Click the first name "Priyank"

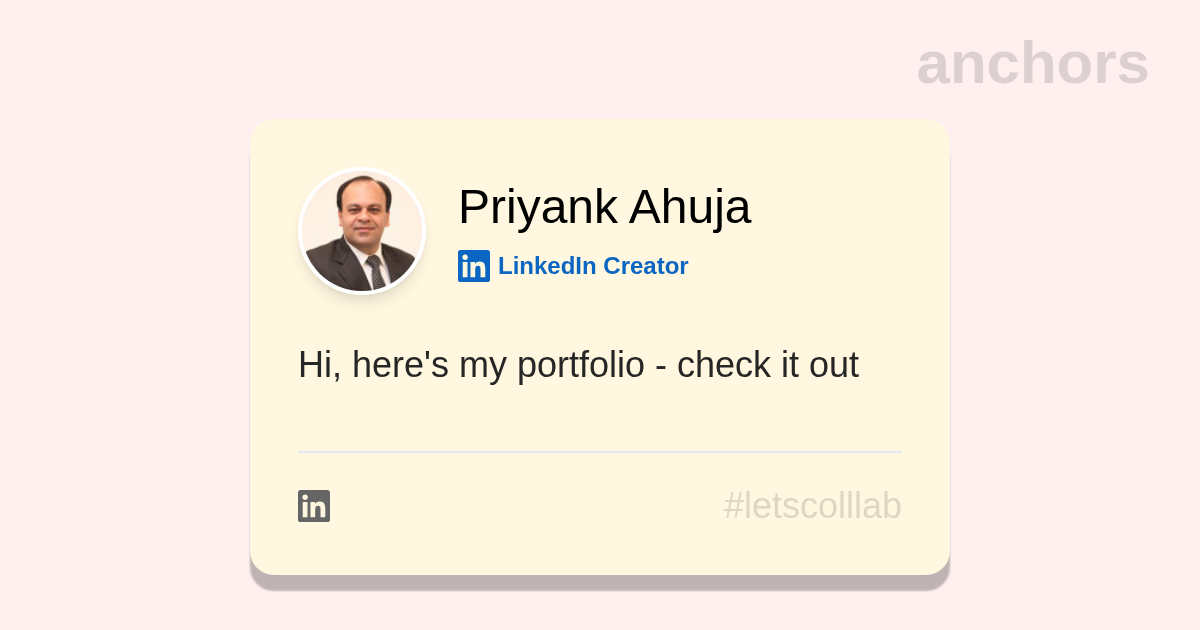[x=537, y=207]
